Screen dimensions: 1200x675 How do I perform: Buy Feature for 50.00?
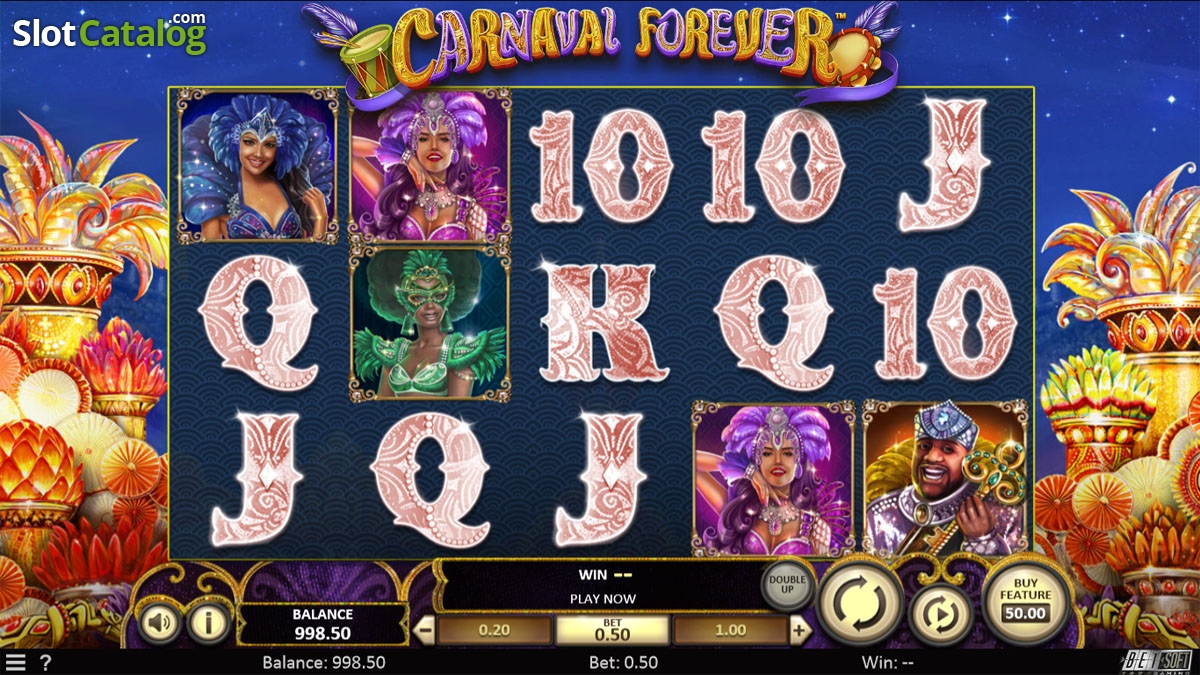tap(1026, 602)
